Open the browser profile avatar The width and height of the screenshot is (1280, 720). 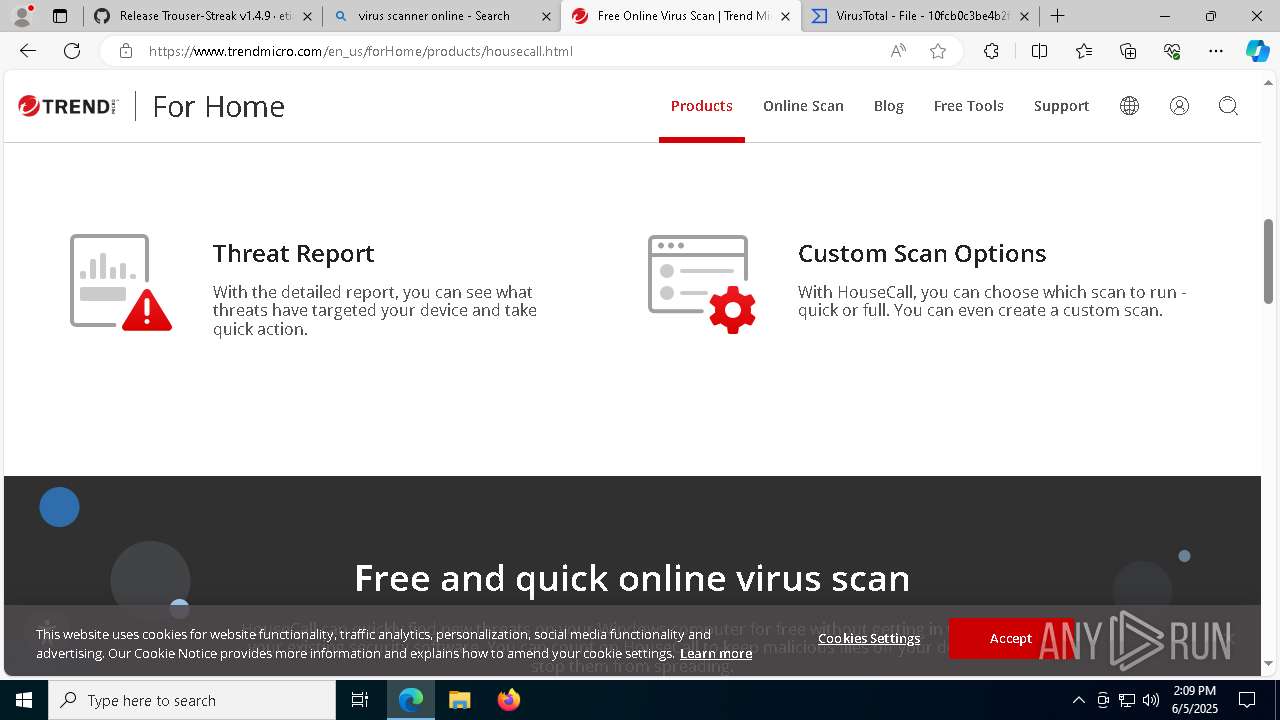[x=22, y=16]
